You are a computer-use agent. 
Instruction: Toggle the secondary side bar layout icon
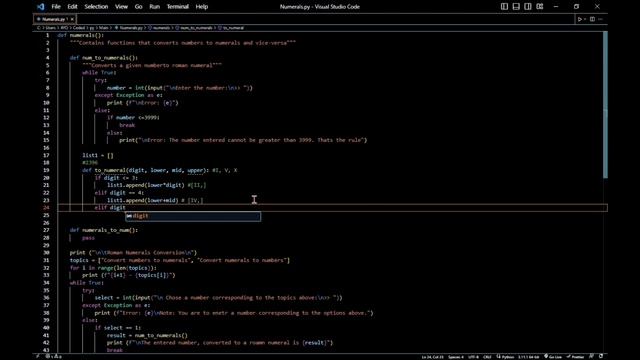(x=528, y=7)
